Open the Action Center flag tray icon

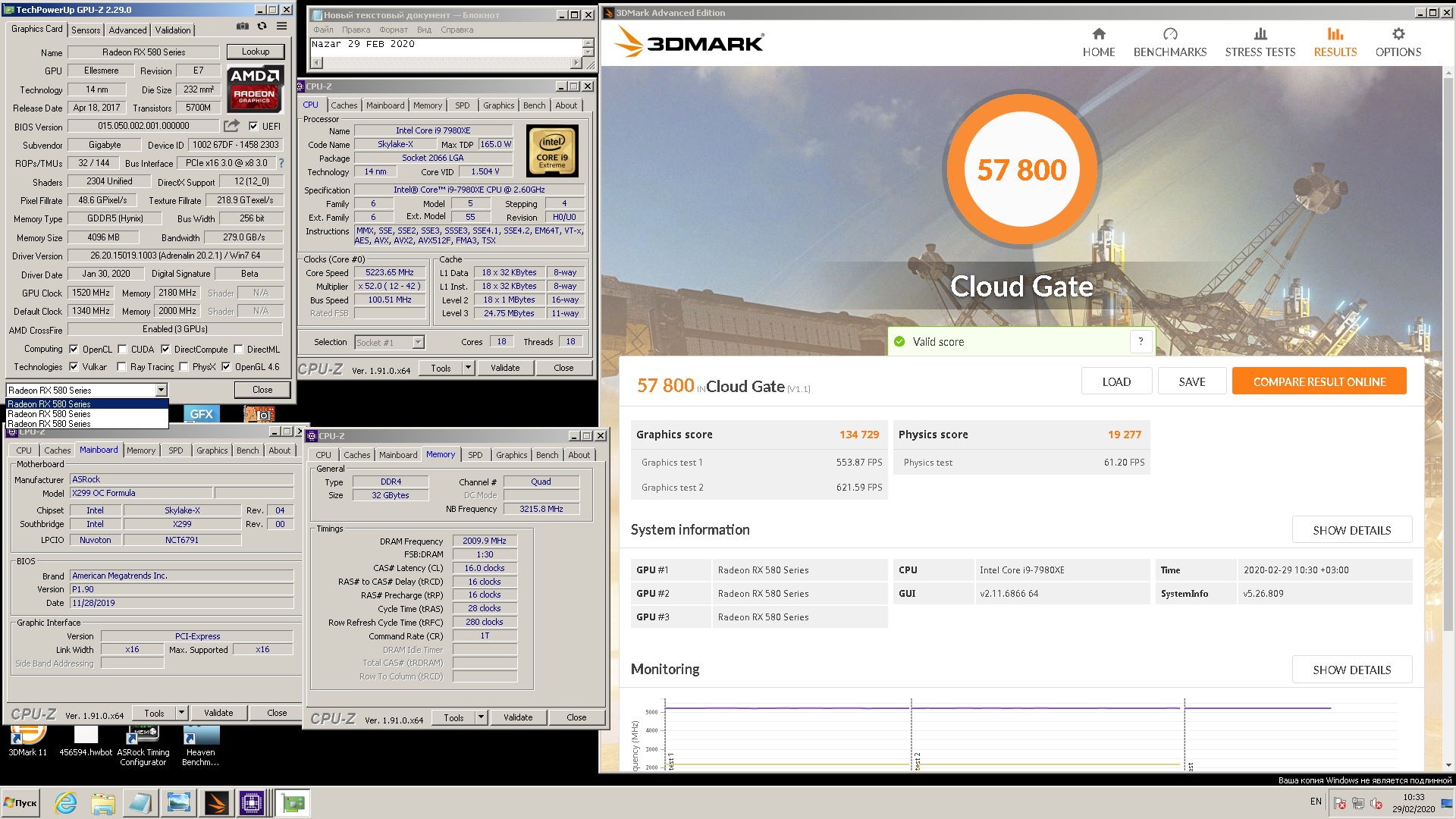[x=1340, y=804]
